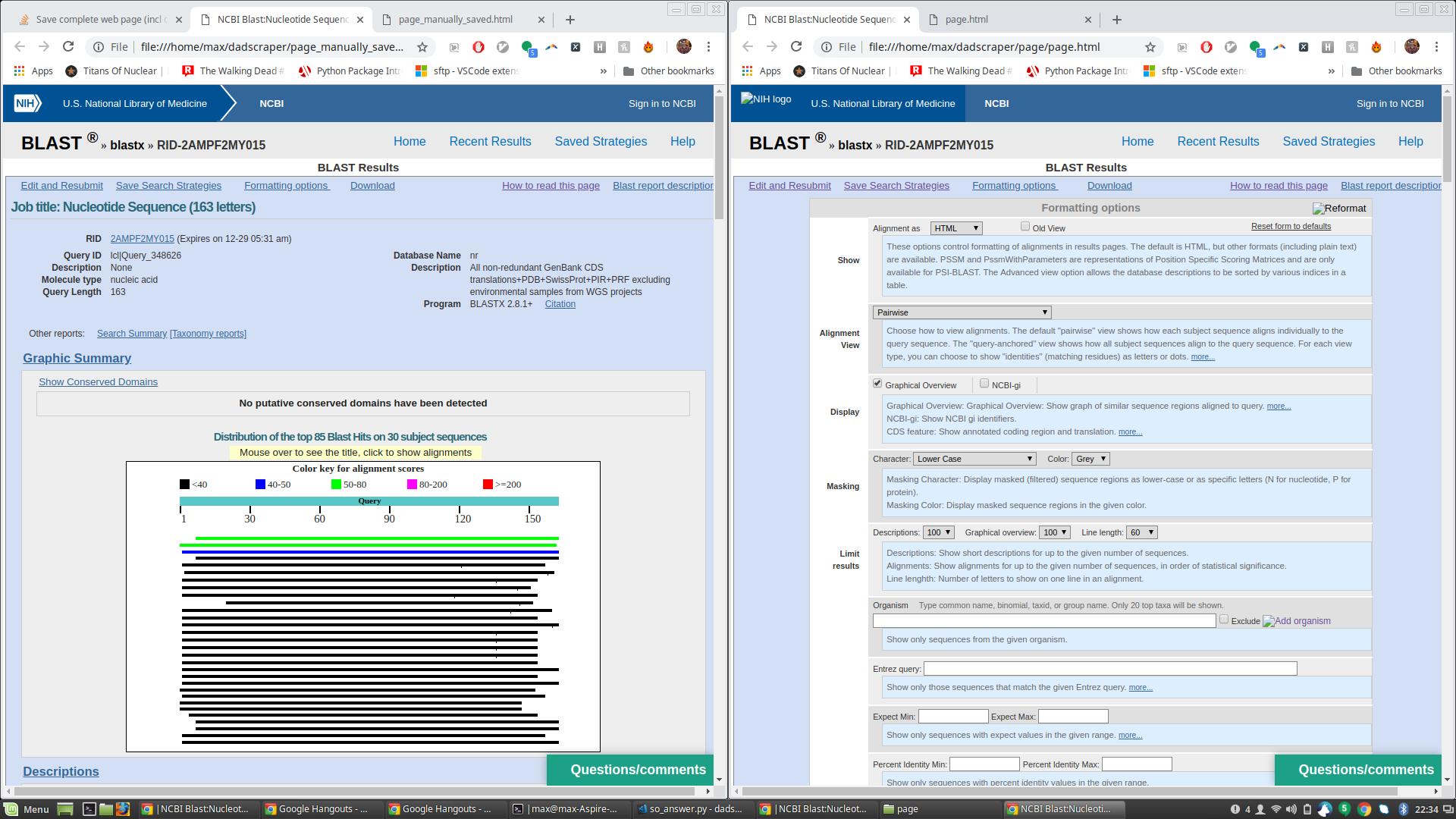This screenshot has width=1456, height=819.
Task: Open the Menu button in system taskbar
Action: click(27, 809)
